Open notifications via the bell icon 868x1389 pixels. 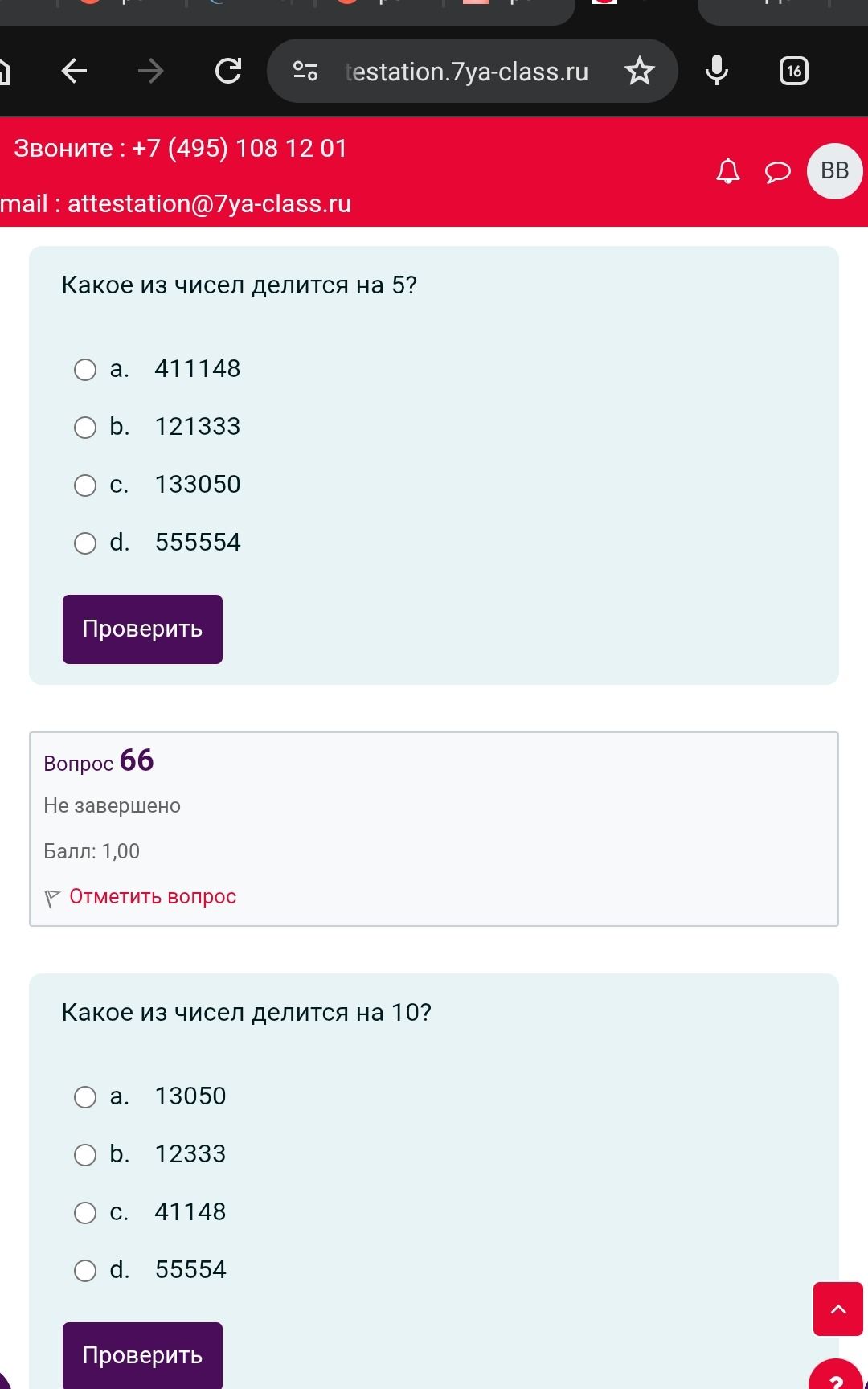point(728,171)
